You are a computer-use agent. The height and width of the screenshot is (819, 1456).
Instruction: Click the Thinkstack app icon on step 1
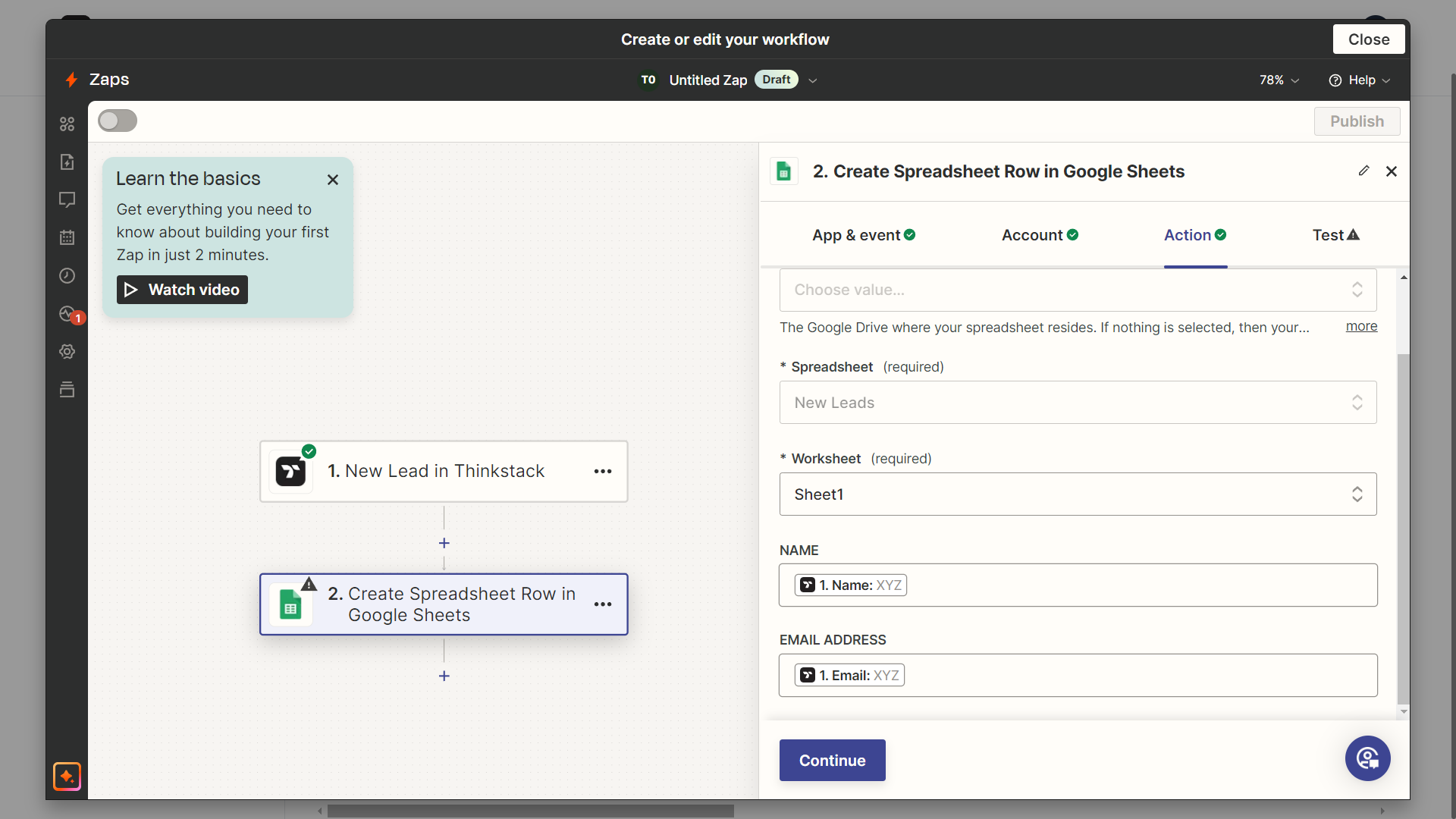(x=290, y=471)
